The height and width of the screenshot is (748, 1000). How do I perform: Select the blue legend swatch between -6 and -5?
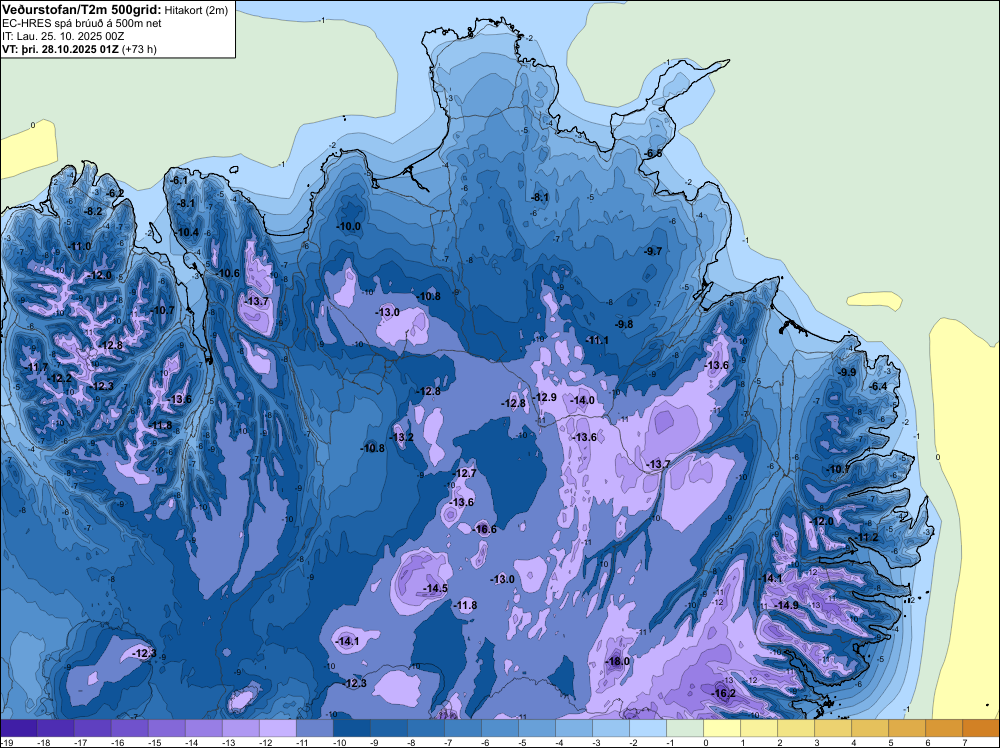(499, 728)
